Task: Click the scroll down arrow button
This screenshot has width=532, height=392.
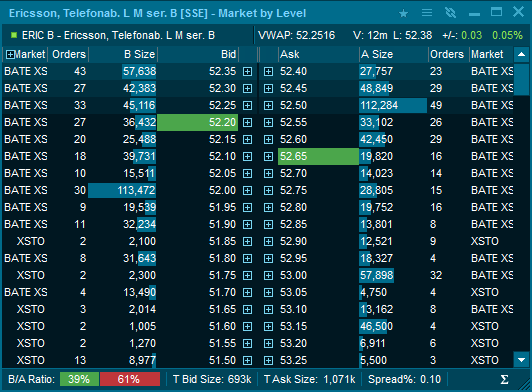Action: [x=521, y=360]
